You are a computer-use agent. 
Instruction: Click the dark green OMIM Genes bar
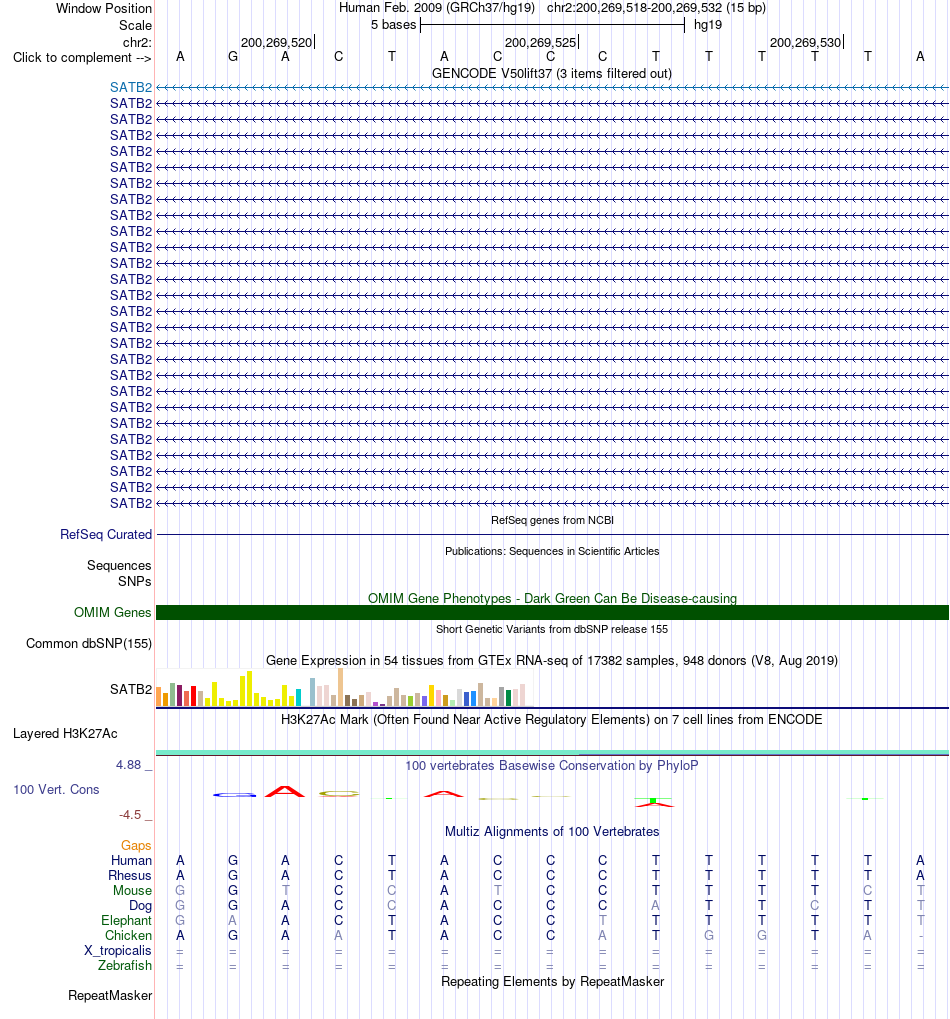coord(552,612)
